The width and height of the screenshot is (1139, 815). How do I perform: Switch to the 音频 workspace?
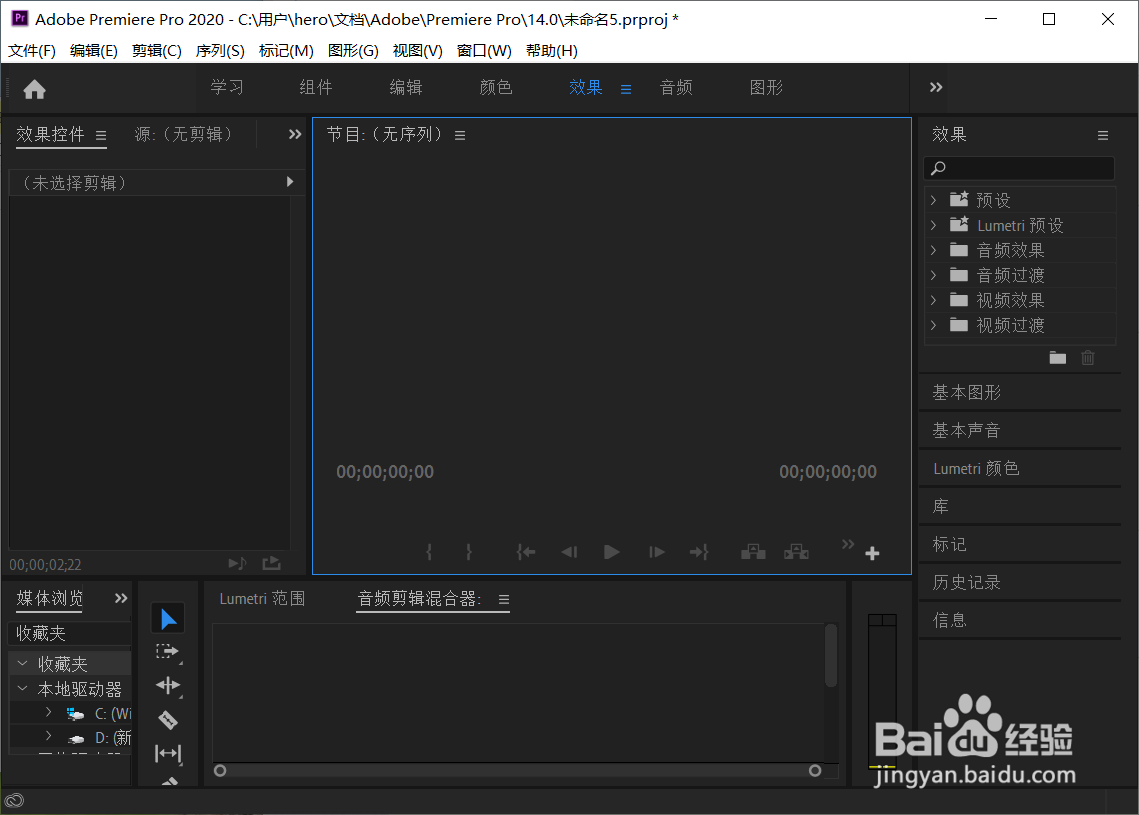[x=676, y=88]
